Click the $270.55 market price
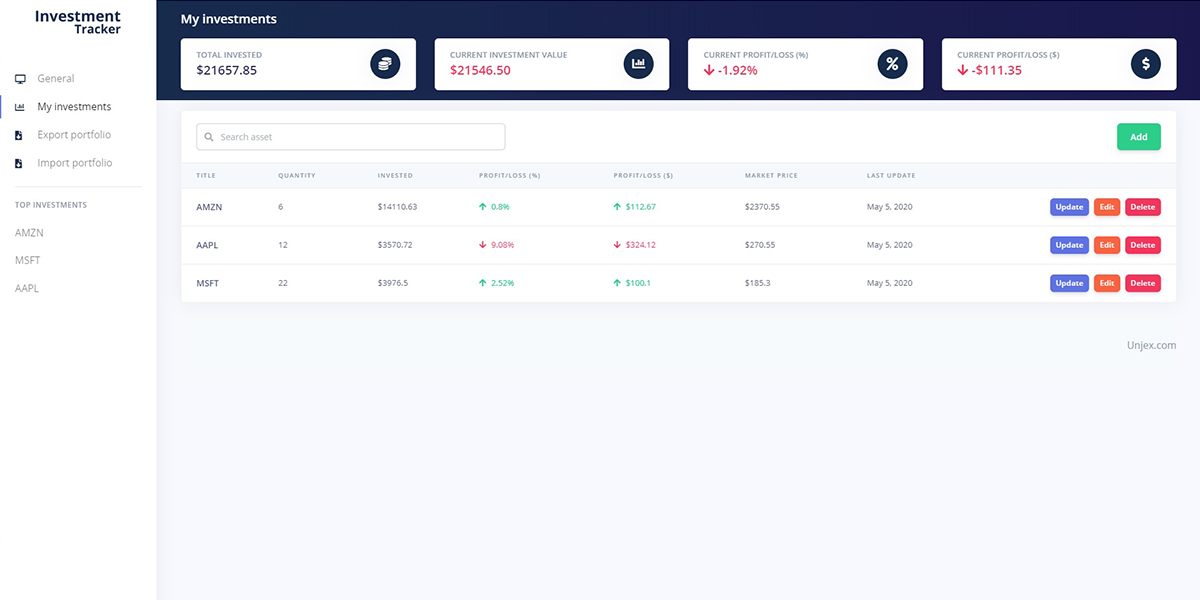 coord(760,245)
